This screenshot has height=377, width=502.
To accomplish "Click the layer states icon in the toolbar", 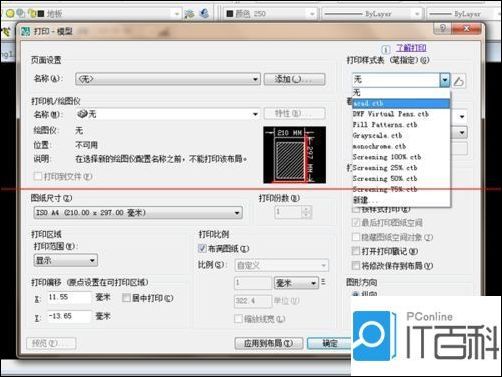I will [x=204, y=13].
